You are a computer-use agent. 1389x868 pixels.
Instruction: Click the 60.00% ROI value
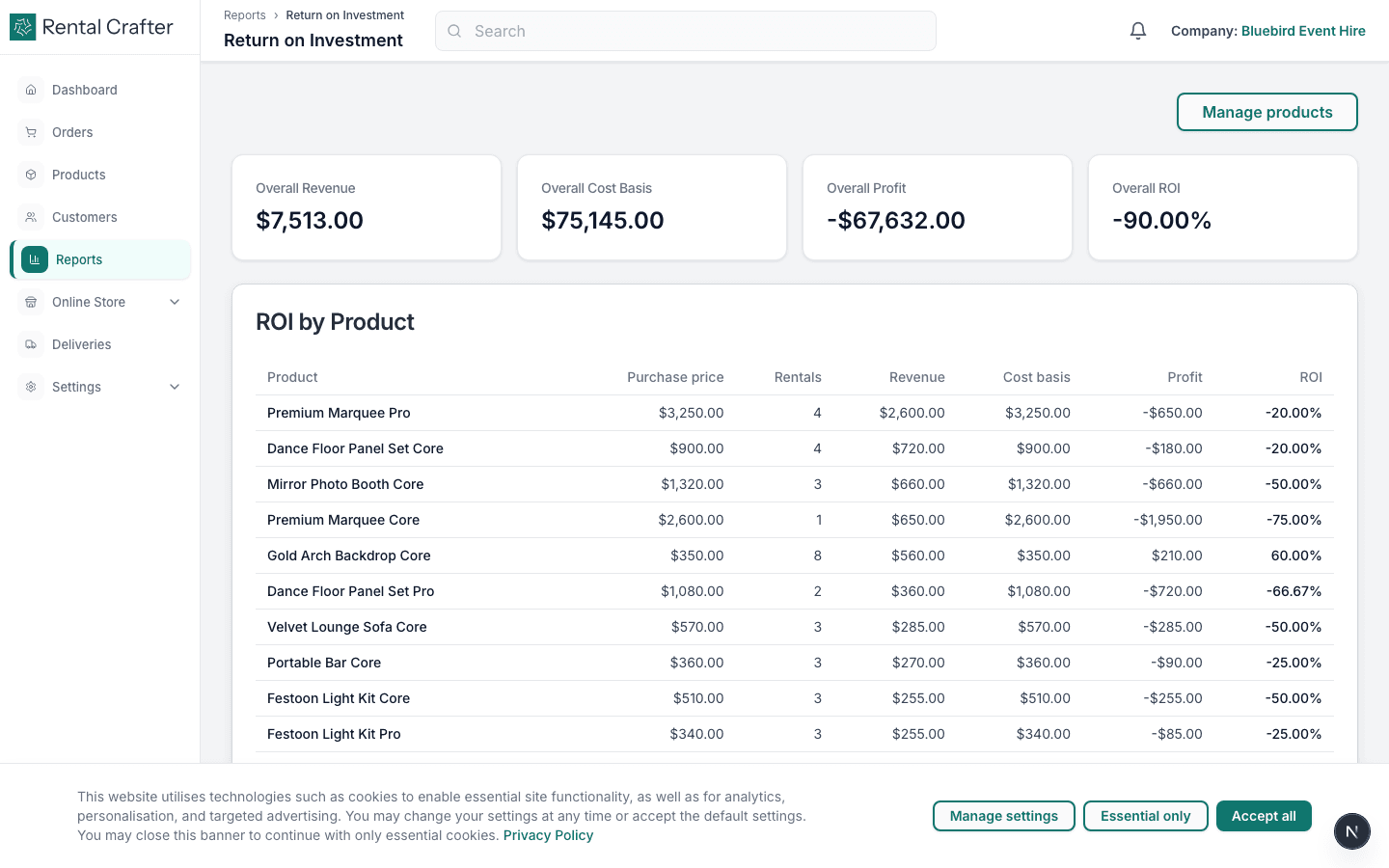(x=1296, y=556)
